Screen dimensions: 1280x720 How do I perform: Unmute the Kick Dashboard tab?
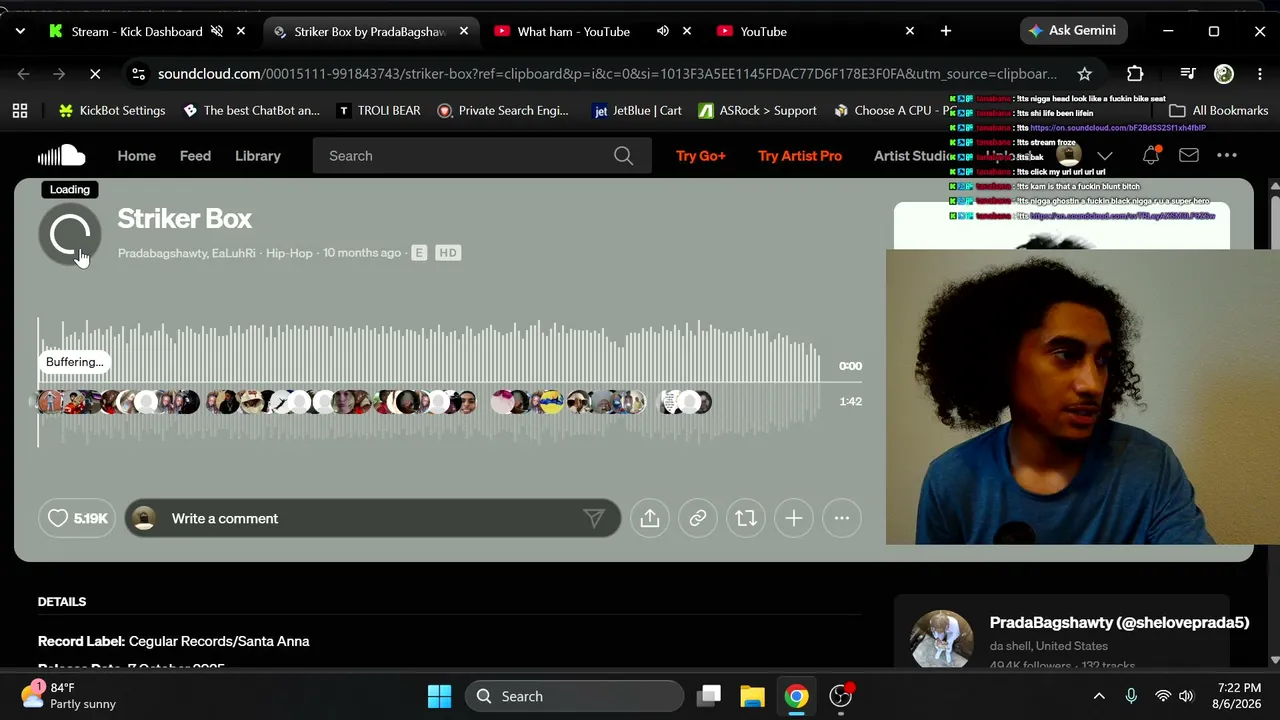point(217,32)
